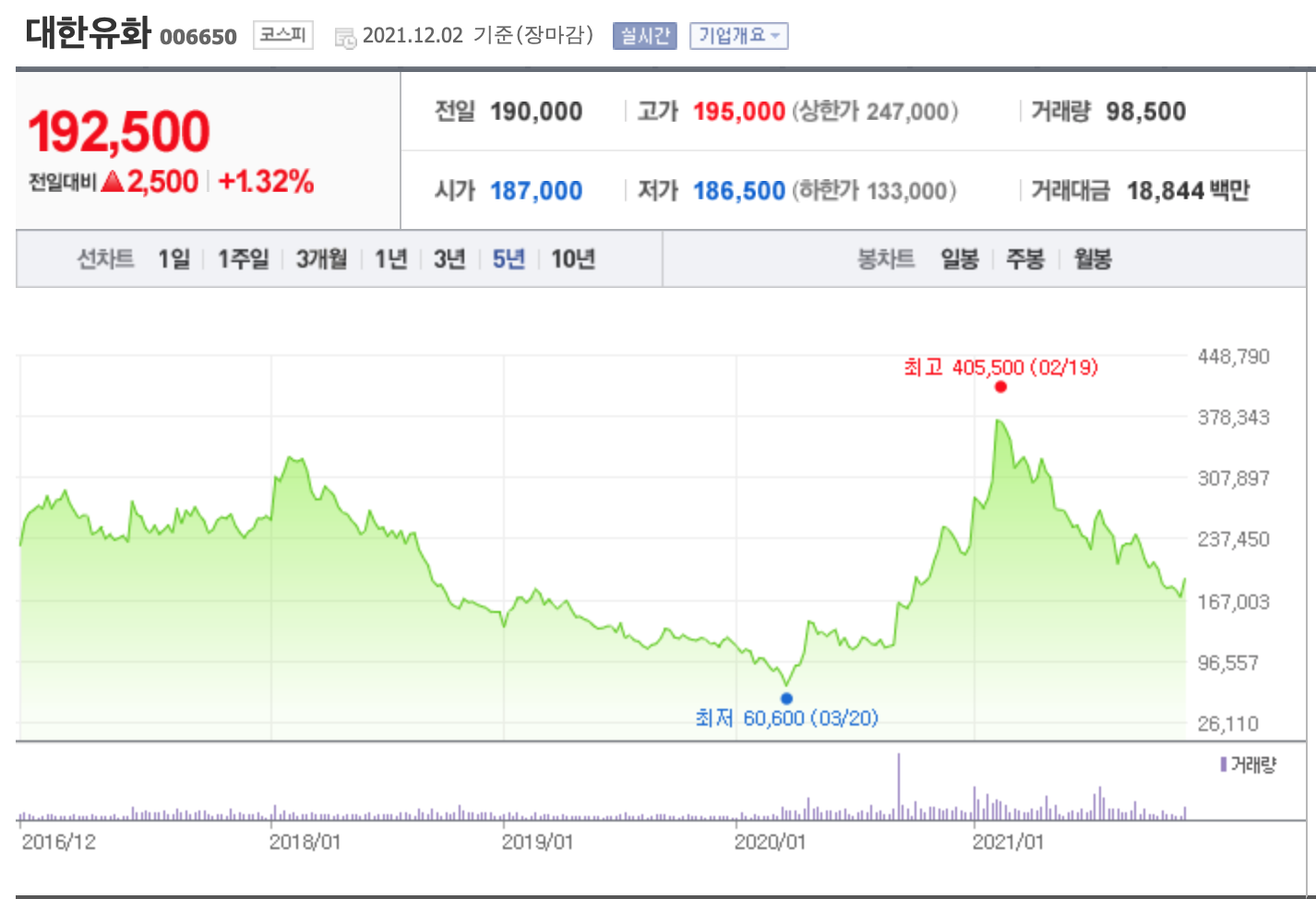Click the red up-triangle price change icon

pos(113,182)
